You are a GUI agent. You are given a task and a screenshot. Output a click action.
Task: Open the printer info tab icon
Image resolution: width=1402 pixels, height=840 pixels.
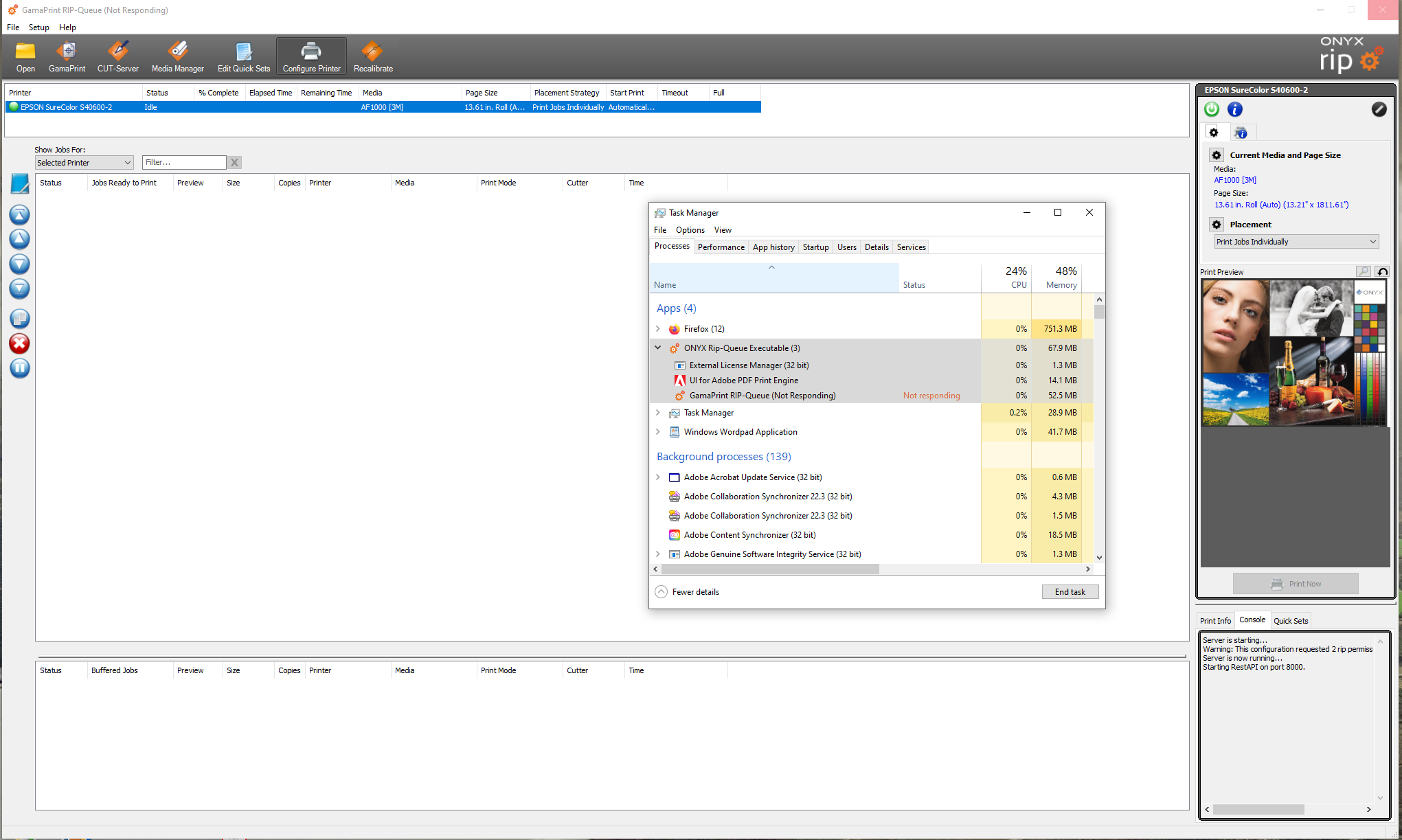coord(1241,133)
